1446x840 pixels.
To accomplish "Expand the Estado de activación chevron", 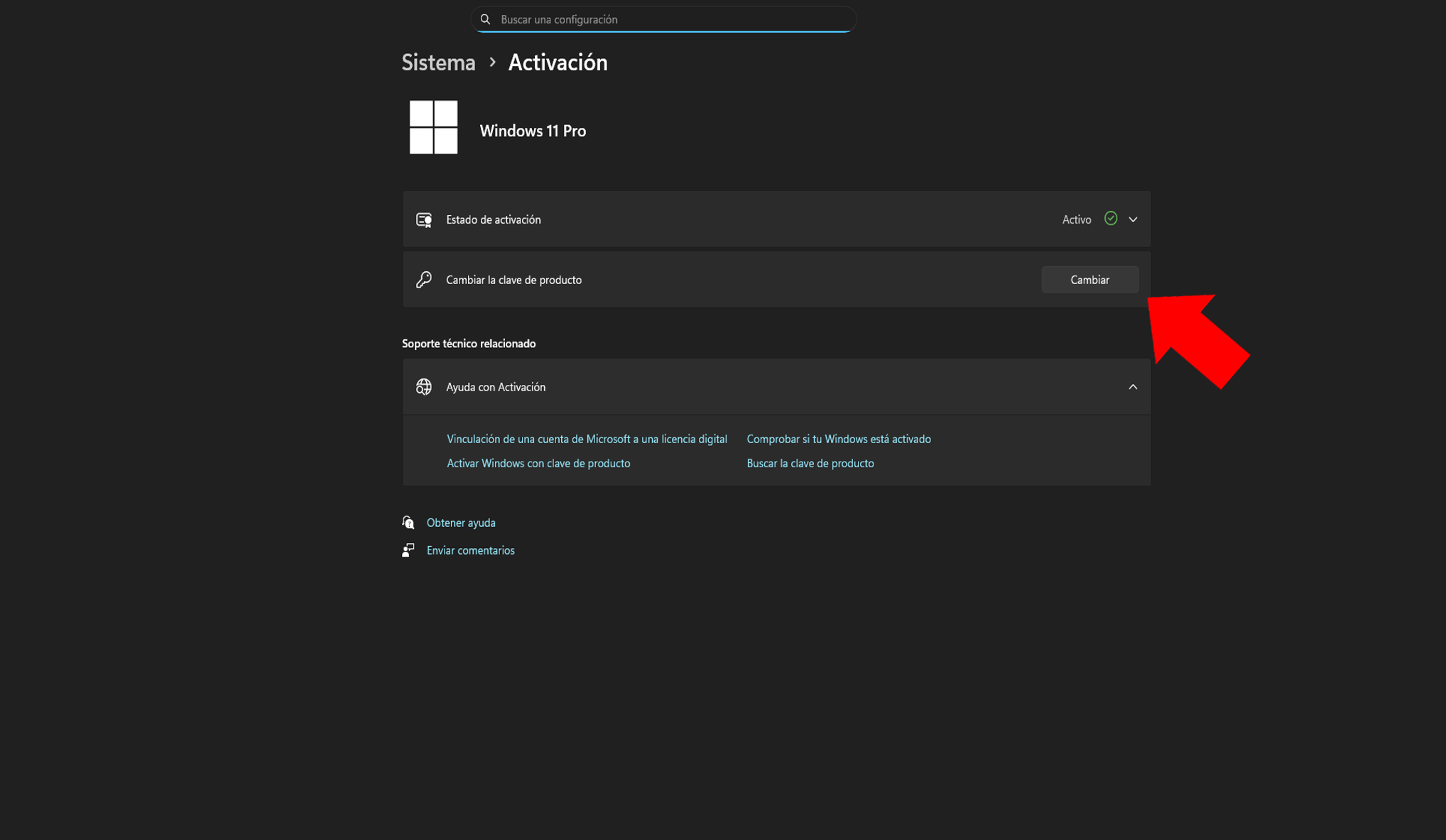I will pyautogui.click(x=1133, y=219).
